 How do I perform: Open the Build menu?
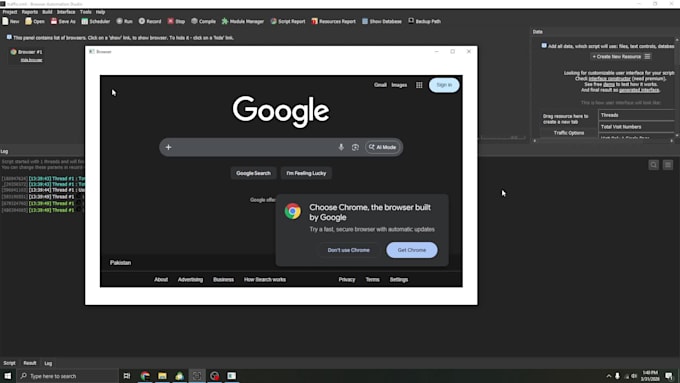(47, 12)
